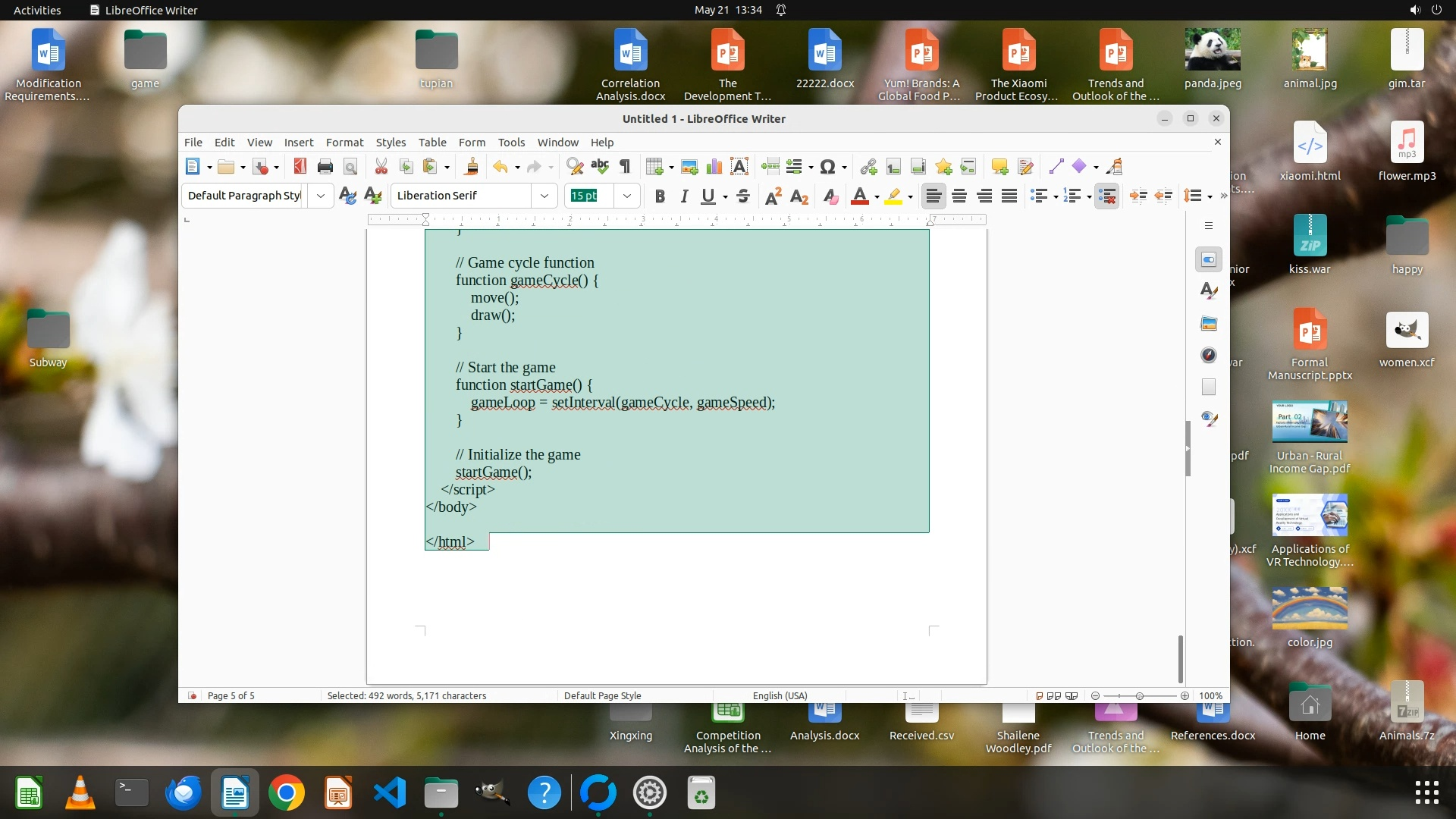
Task: Insert a chart from toolbar
Action: coord(714,167)
